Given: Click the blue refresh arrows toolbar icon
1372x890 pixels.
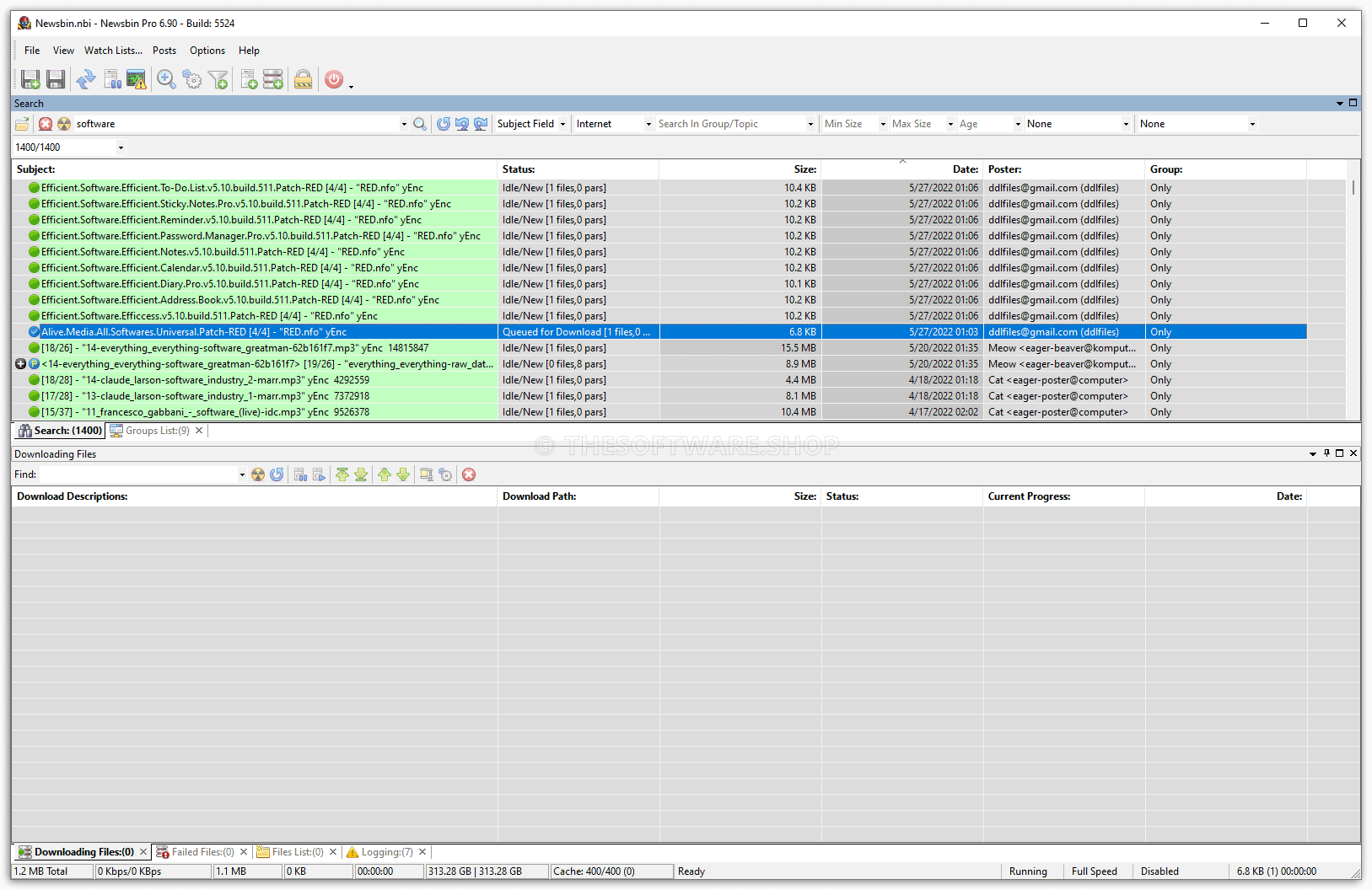Looking at the screenshot, I should [x=85, y=80].
